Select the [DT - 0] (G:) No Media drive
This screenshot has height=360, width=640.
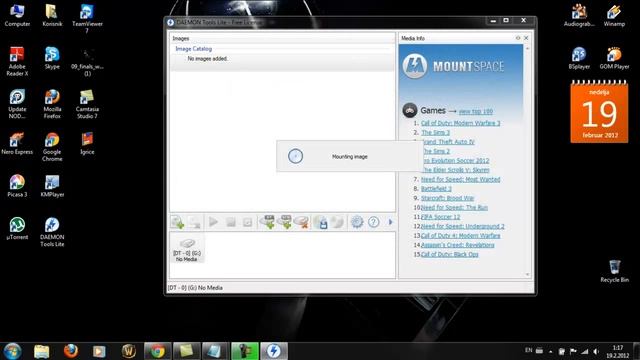click(x=187, y=249)
